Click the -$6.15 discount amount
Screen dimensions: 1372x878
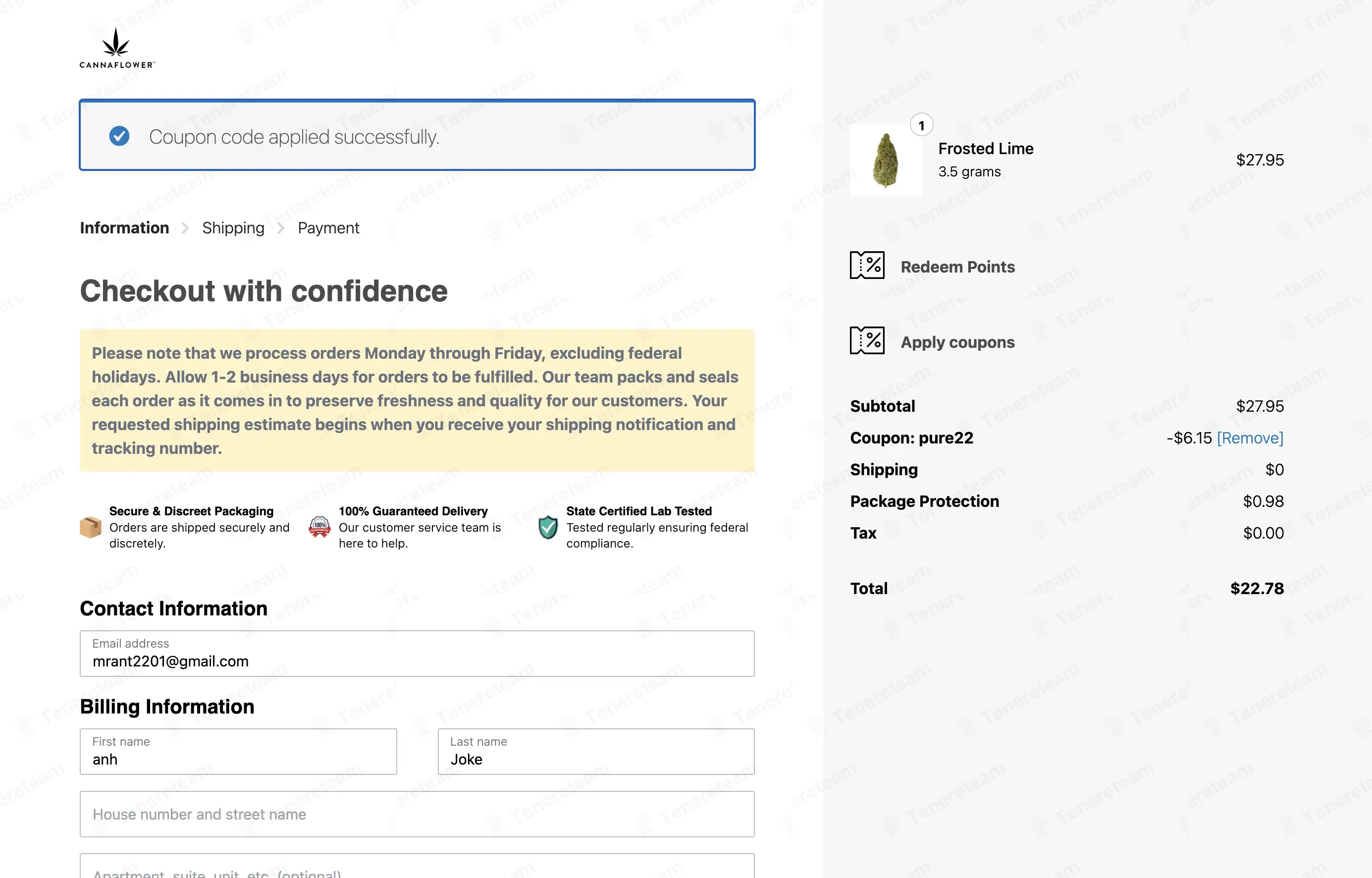tap(1189, 438)
